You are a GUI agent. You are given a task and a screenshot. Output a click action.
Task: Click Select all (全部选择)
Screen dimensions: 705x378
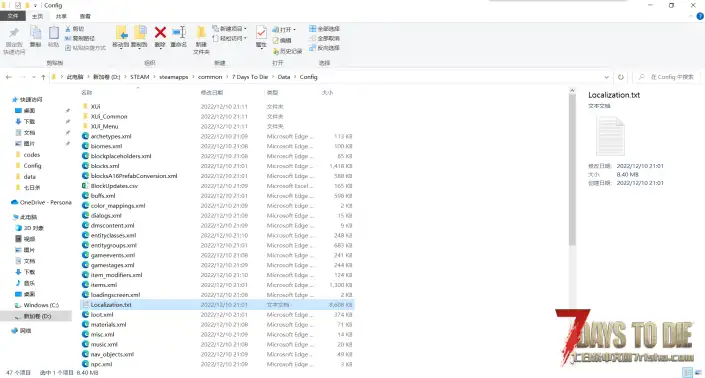pos(324,29)
